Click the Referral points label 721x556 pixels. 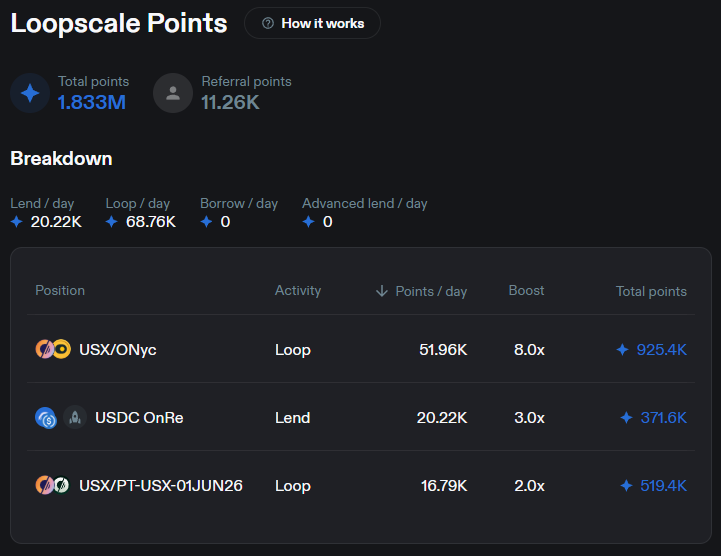coord(246,81)
